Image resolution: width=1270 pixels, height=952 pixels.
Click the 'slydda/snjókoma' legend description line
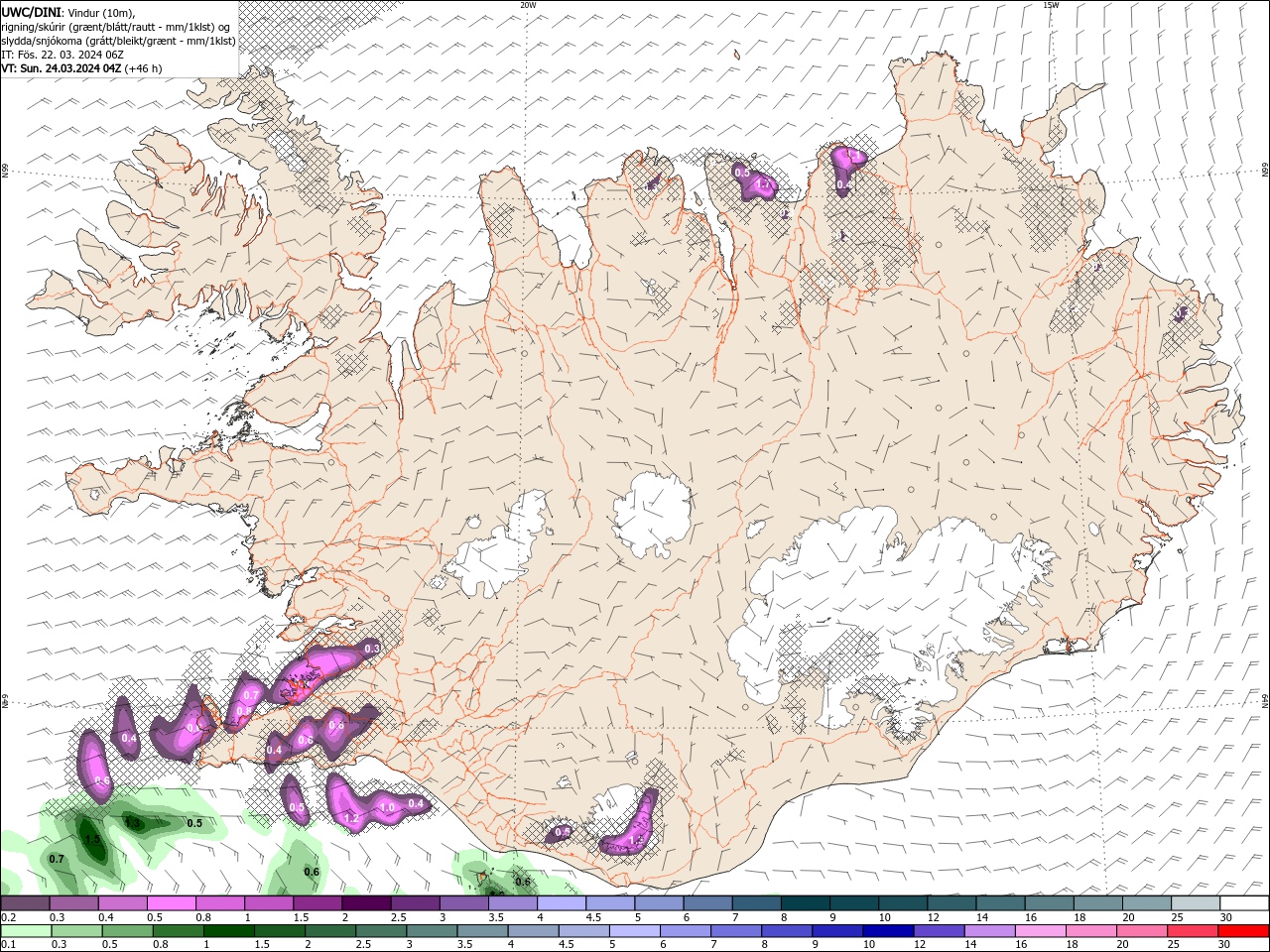point(118,41)
